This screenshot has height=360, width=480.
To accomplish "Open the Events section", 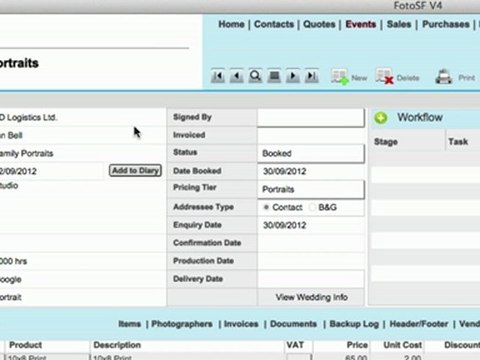I will (361, 24).
